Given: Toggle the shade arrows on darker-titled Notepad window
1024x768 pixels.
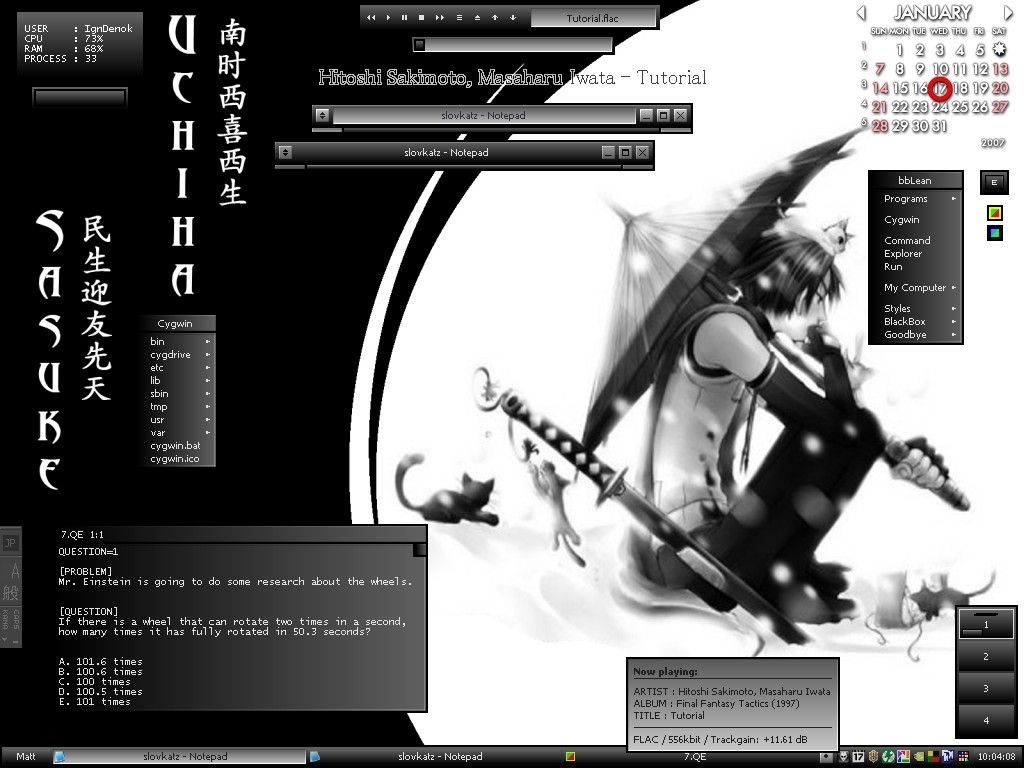Looking at the screenshot, I should 285,152.
